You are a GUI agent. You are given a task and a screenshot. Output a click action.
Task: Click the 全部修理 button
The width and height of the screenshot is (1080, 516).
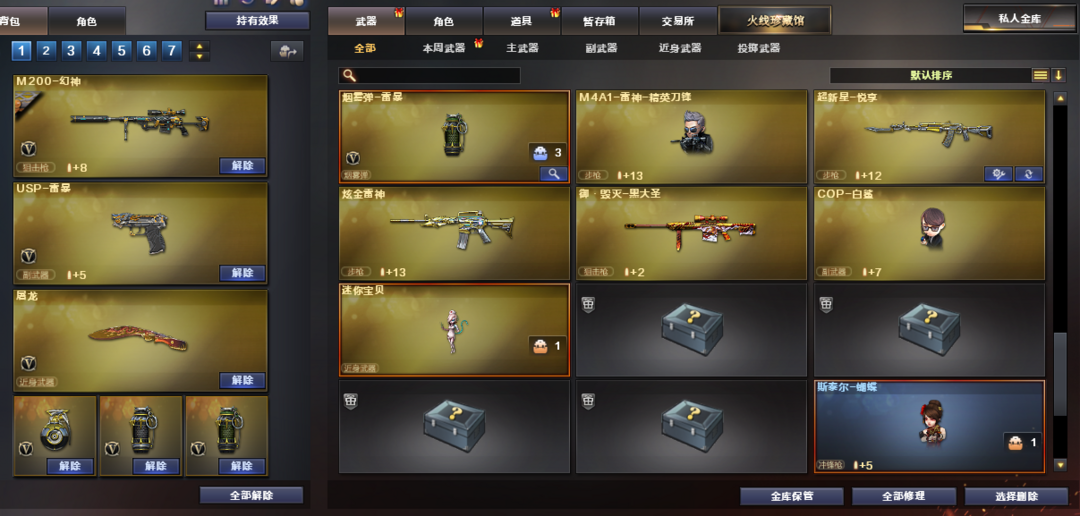click(x=904, y=496)
